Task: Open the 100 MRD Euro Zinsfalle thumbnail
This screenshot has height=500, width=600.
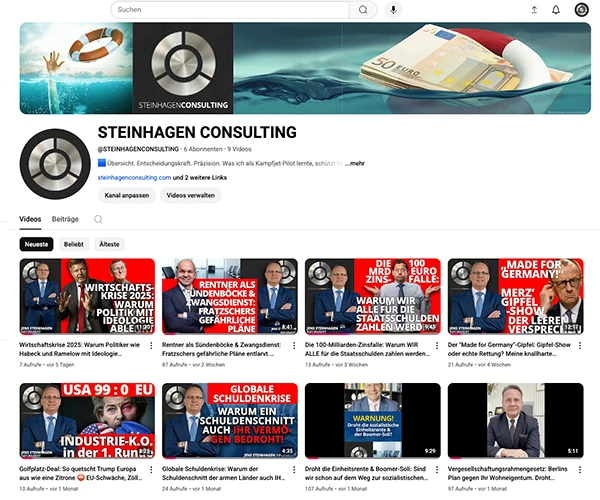Action: point(373,296)
